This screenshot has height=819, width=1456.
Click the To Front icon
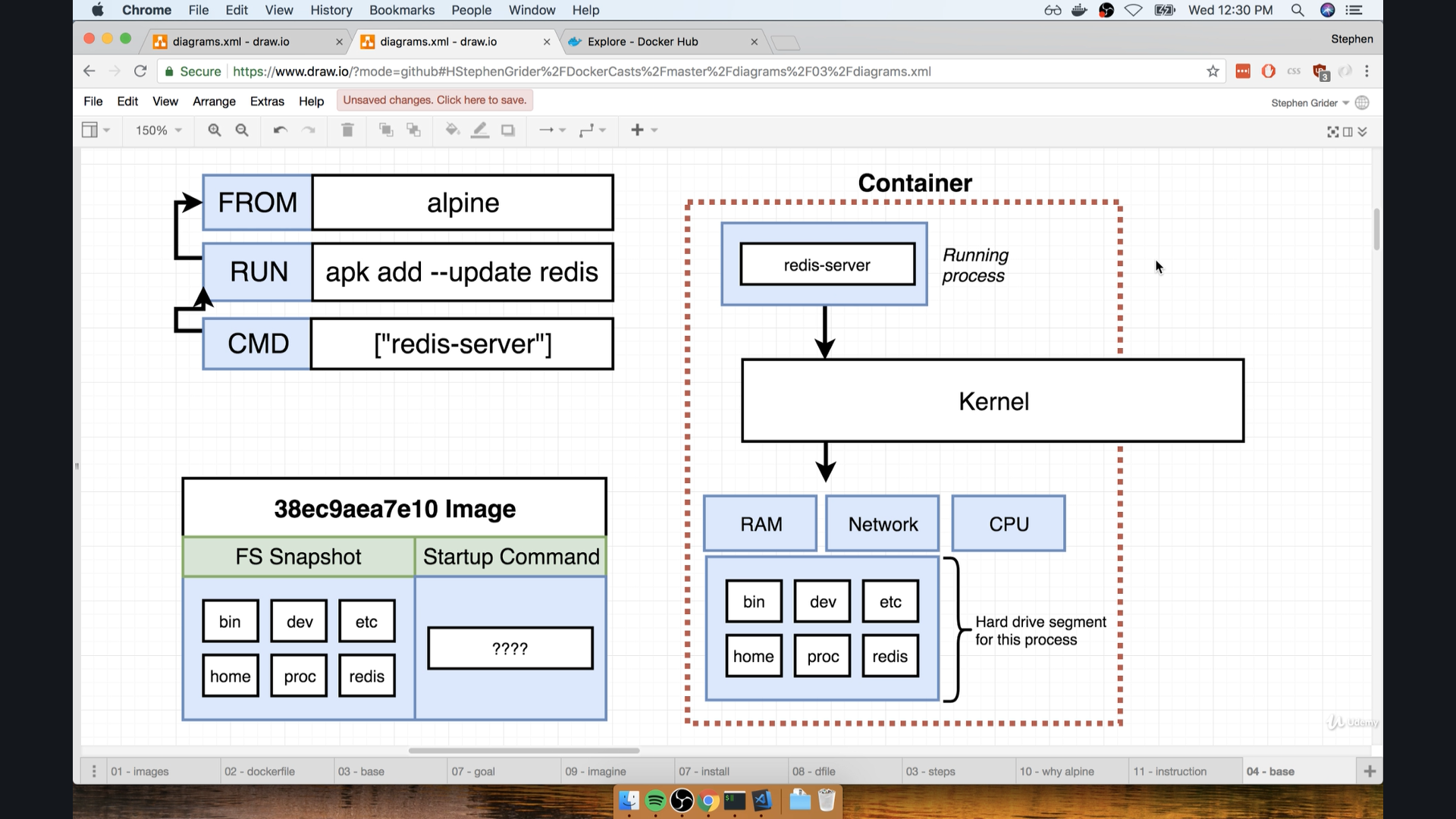pos(386,130)
